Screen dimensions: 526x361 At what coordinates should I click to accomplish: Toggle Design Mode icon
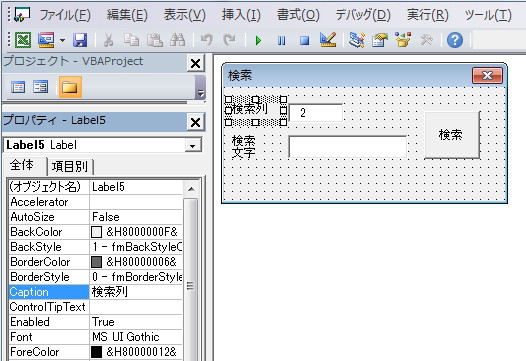[x=328, y=40]
